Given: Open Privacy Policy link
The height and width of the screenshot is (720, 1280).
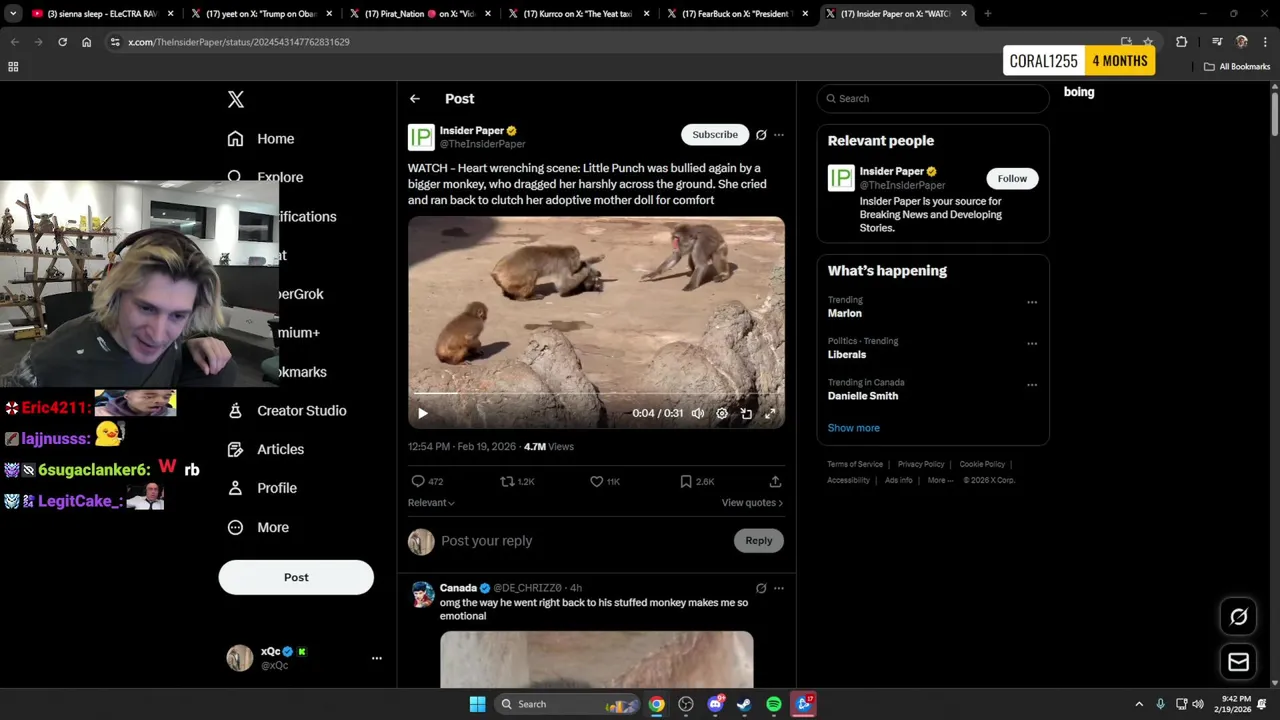Looking at the screenshot, I should point(921,464).
